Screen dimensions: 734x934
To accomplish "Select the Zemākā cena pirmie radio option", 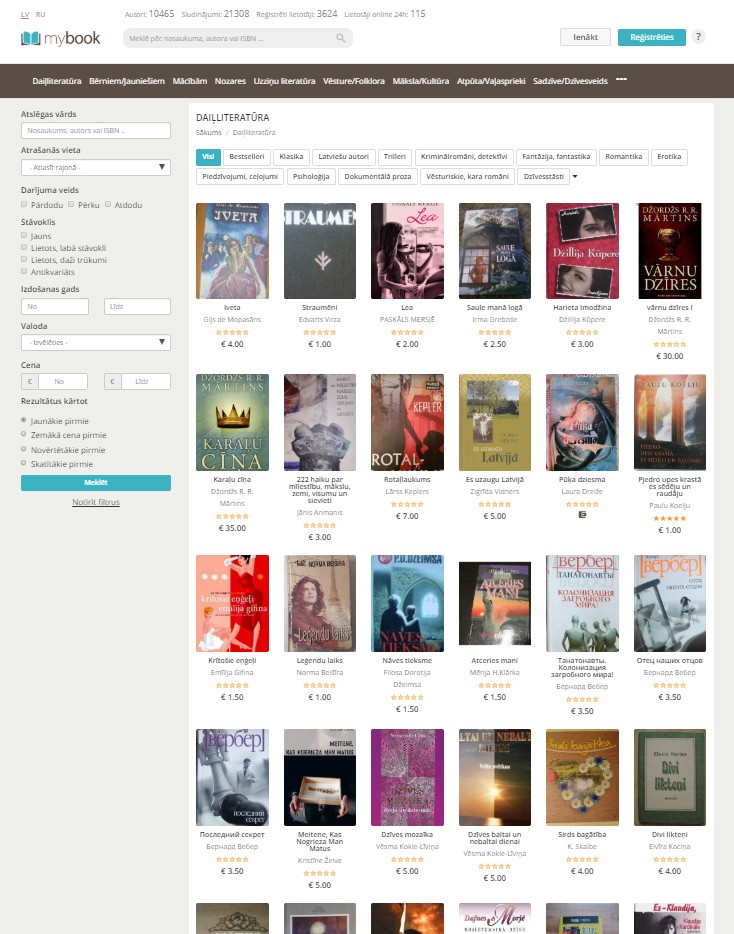I will [x=25, y=435].
